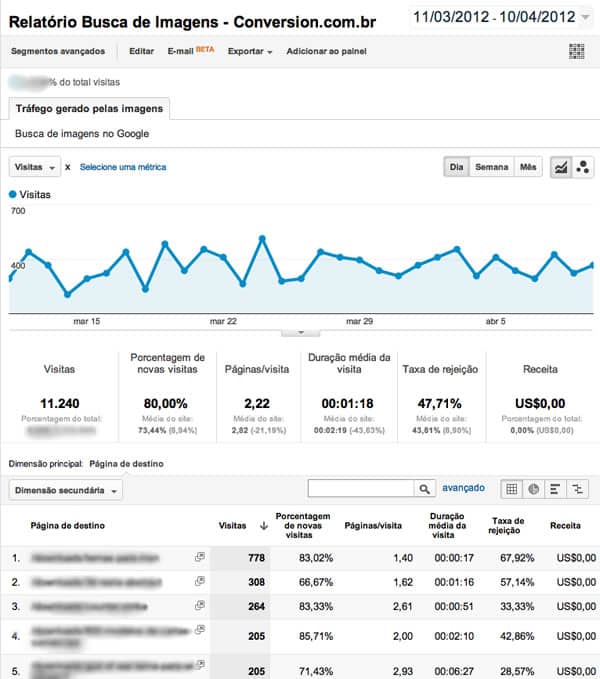Select the Tráfego gerado pelas imagens tab
This screenshot has width=600, height=679.
click(89, 108)
